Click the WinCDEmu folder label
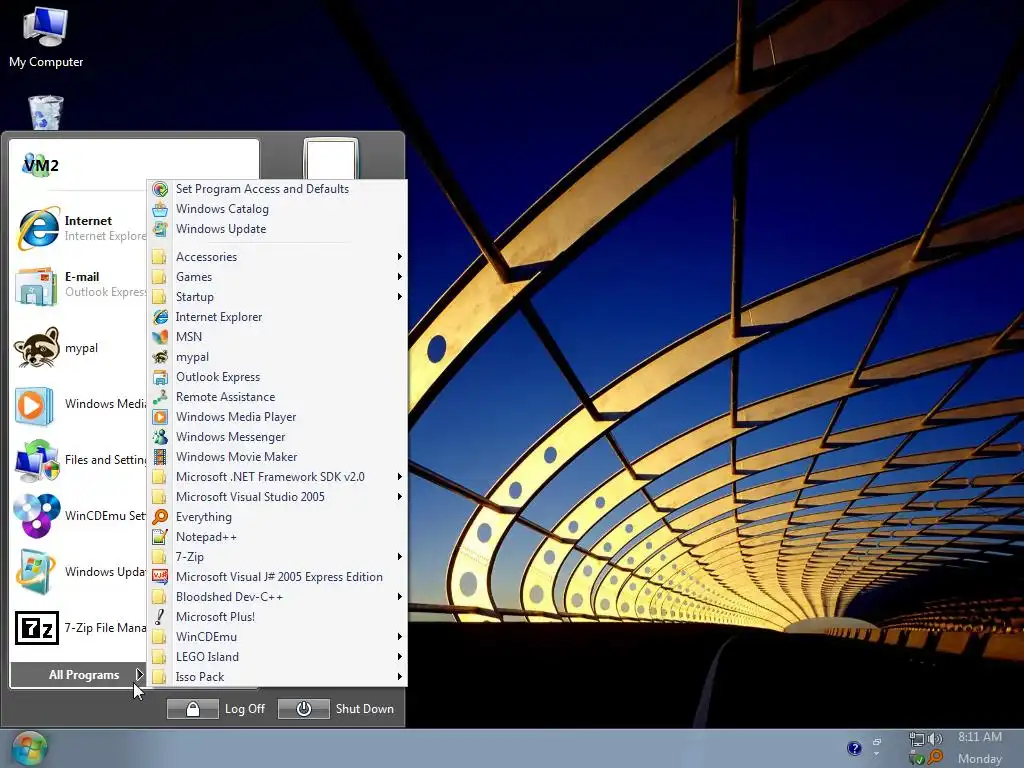 (206, 637)
